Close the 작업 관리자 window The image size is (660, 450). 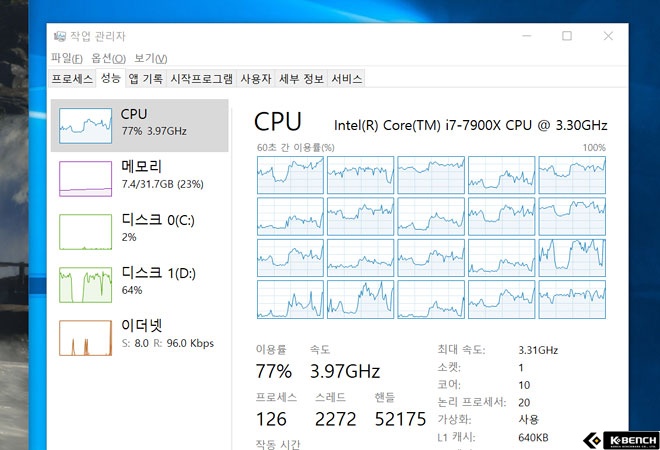608,36
